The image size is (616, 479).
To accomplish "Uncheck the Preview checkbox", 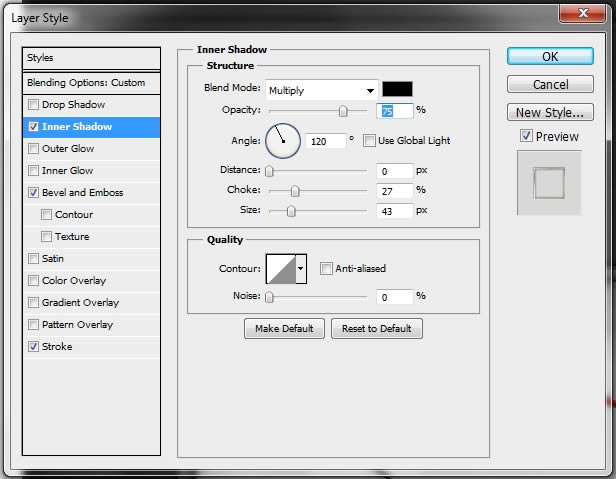I will (526, 136).
